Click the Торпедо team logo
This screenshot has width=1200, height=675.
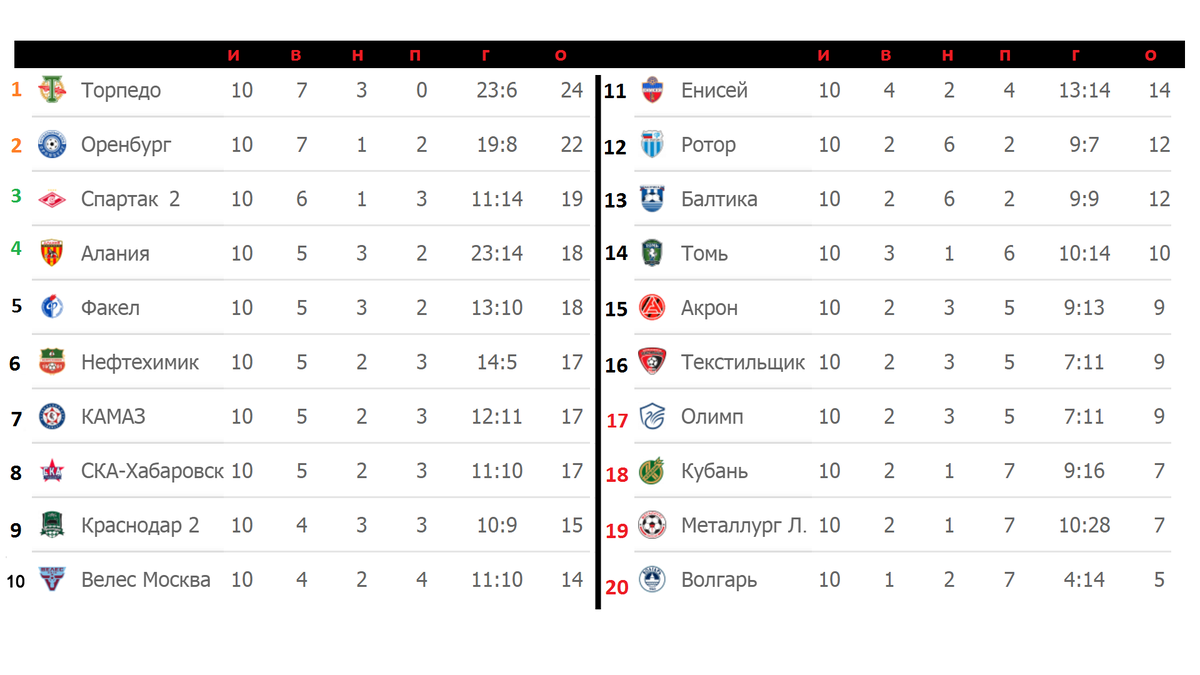click(52, 90)
